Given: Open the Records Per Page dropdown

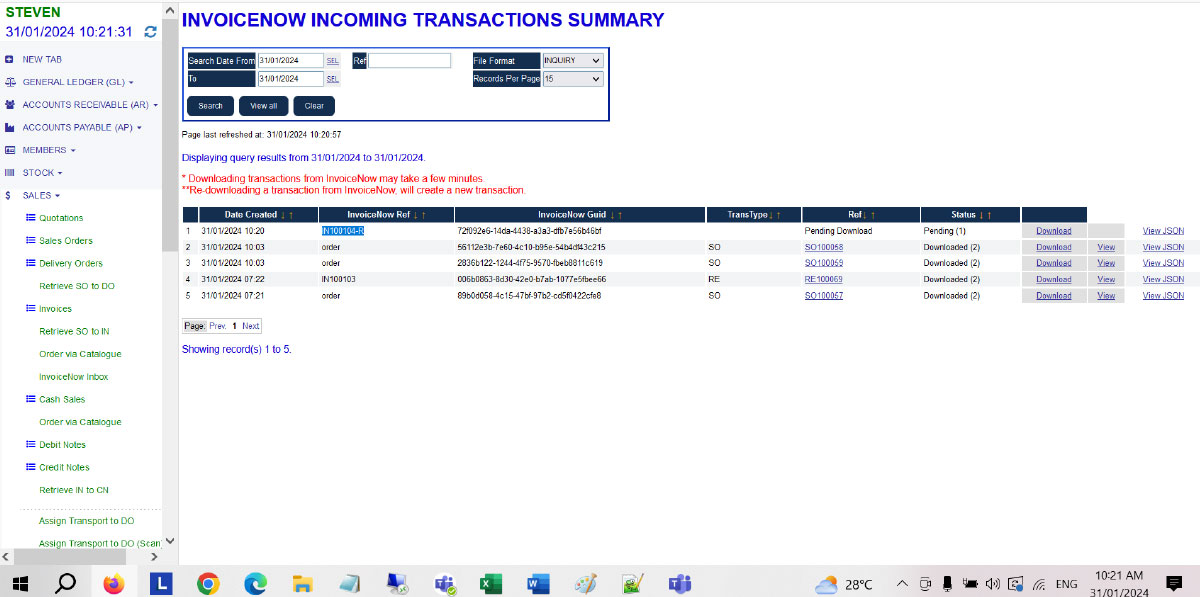Looking at the screenshot, I should 572,78.
